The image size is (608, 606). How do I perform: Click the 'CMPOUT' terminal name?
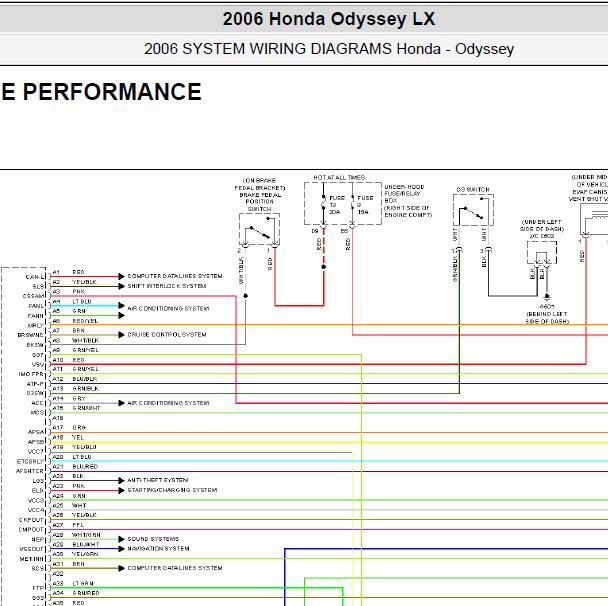pyautogui.click(x=32, y=530)
